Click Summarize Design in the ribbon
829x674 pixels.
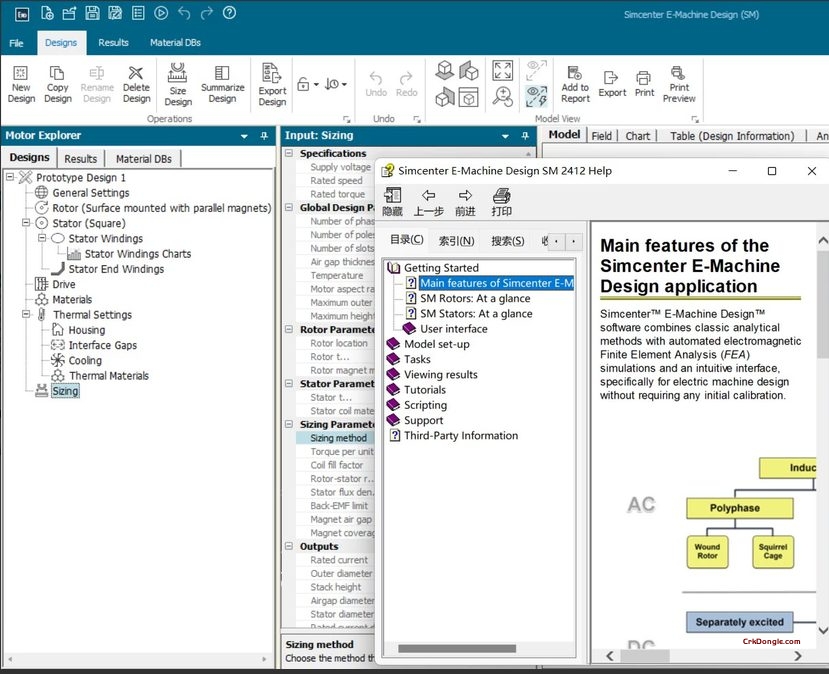coord(223,85)
